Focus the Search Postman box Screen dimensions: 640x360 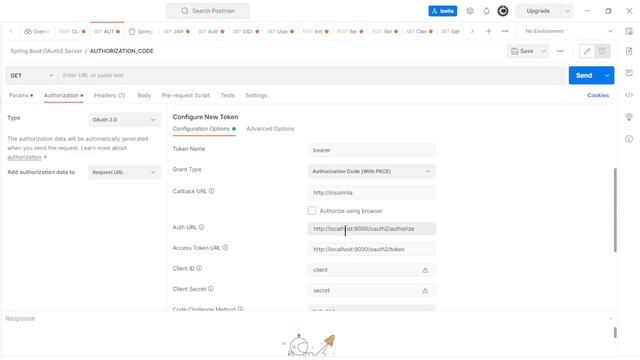(x=208, y=11)
